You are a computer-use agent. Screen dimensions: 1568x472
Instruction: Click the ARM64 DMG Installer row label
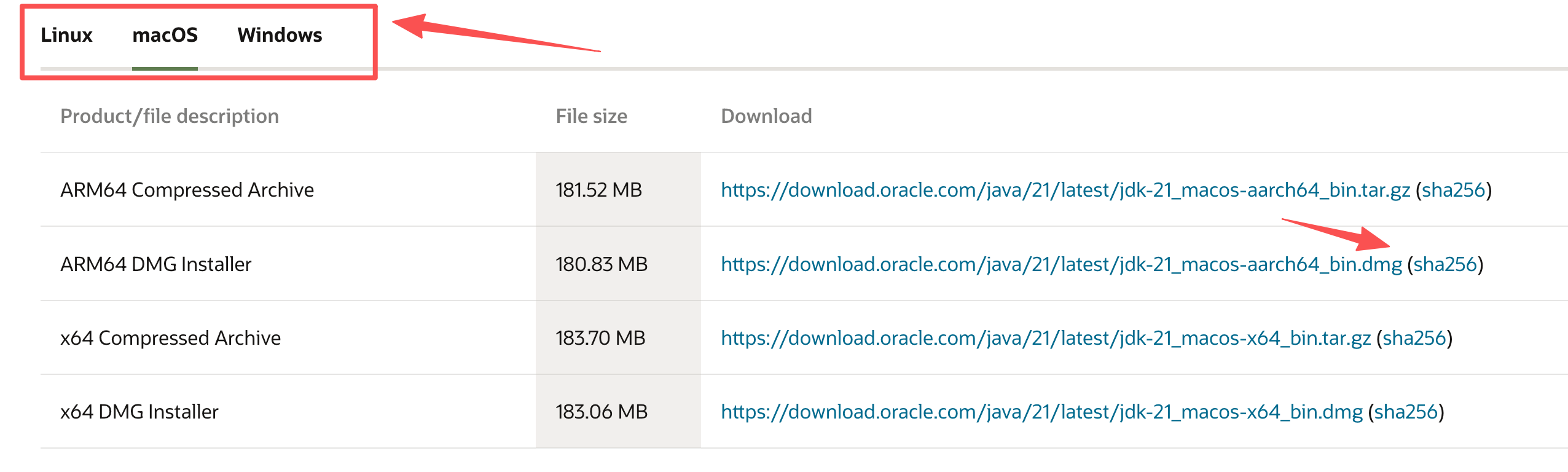156,265
